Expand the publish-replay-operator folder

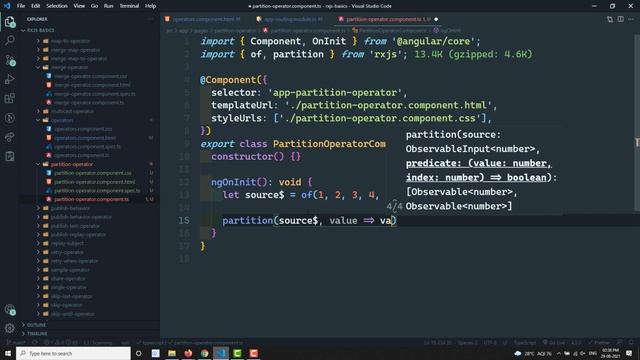tap(78, 235)
